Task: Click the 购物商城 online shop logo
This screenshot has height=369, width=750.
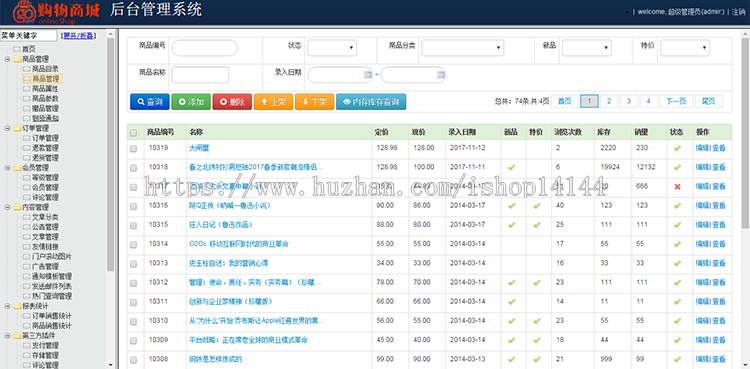Action: coord(56,13)
